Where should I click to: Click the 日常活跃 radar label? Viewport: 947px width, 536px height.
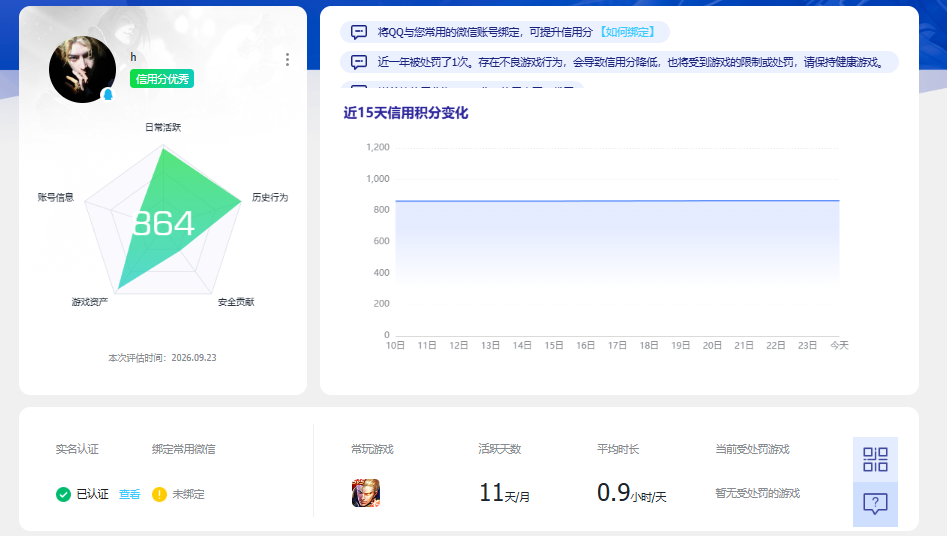(x=163, y=127)
